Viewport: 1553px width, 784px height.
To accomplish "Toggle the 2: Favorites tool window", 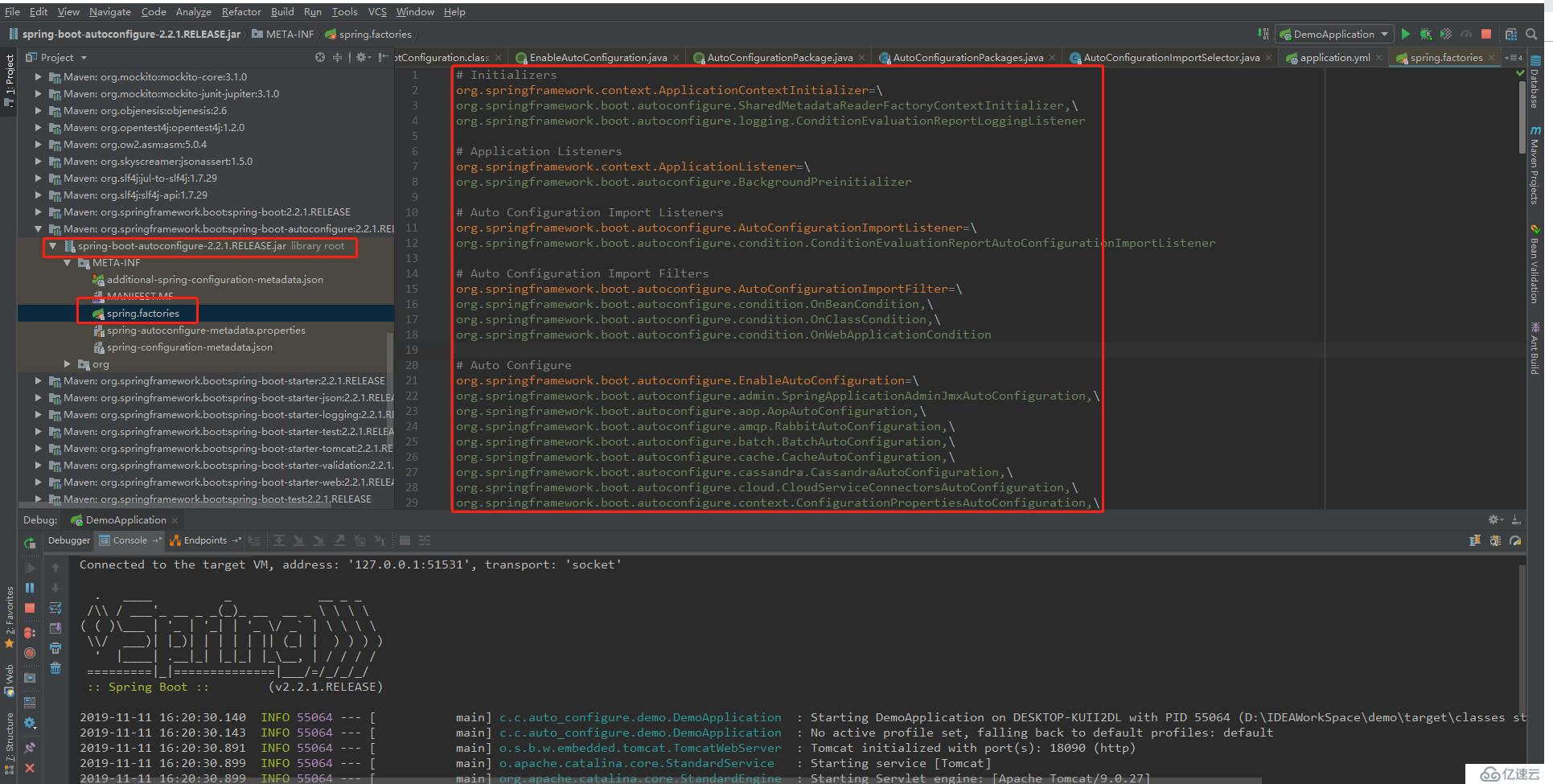I will [x=10, y=617].
